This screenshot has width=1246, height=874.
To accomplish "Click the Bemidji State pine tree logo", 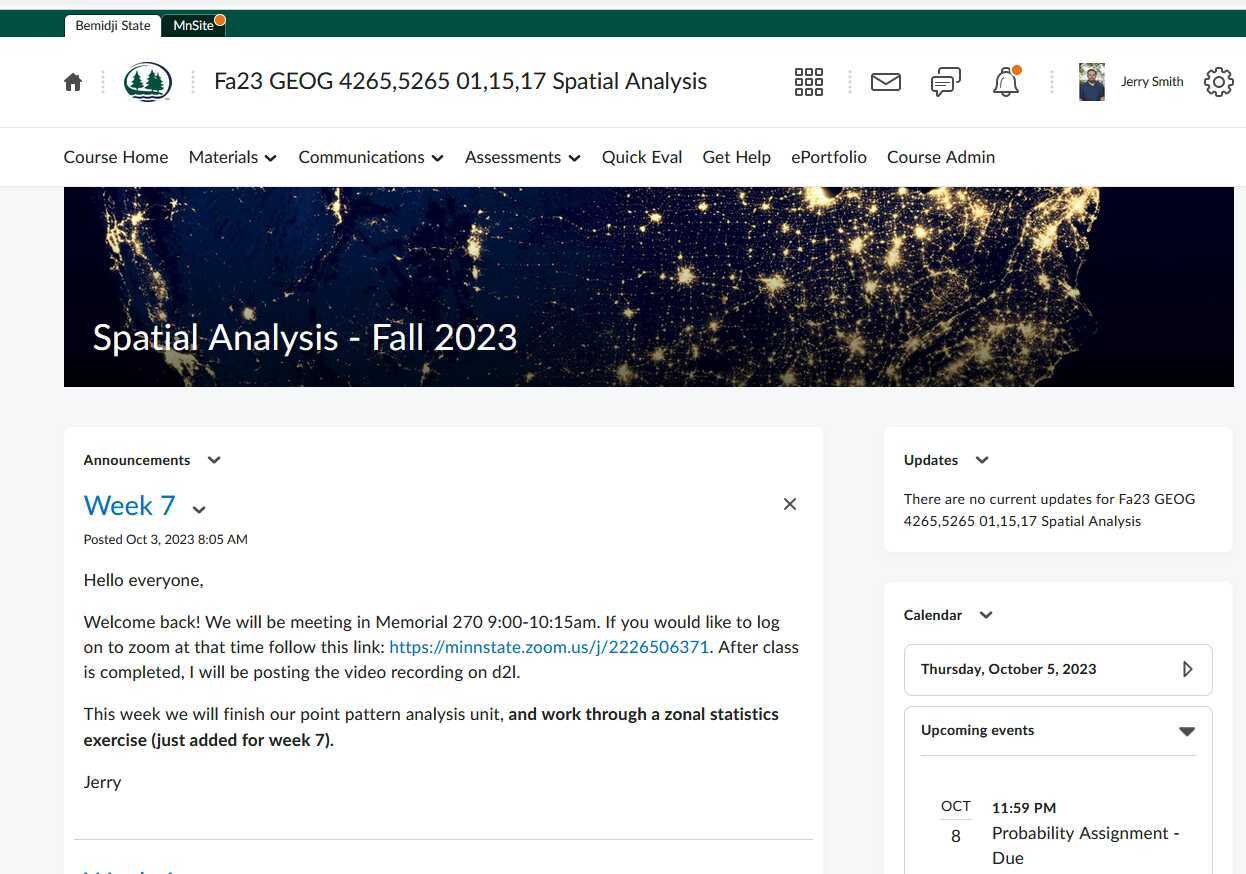I will 148,82.
